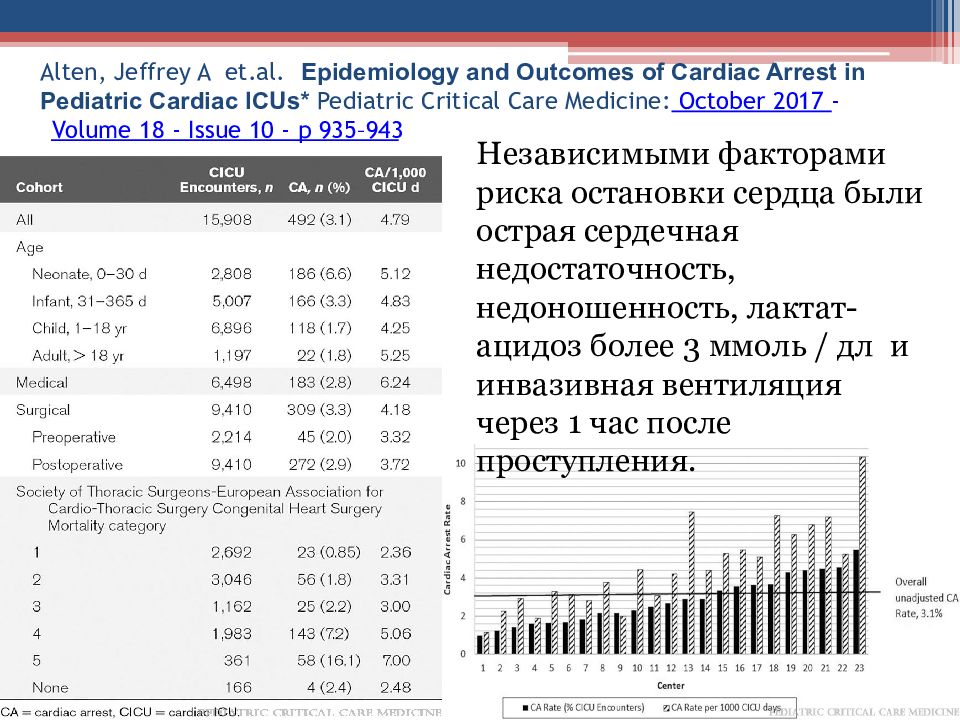Image resolution: width=960 pixels, height=720 pixels.
Task: Click the cell "23 (0.85)"
Action: [329, 553]
